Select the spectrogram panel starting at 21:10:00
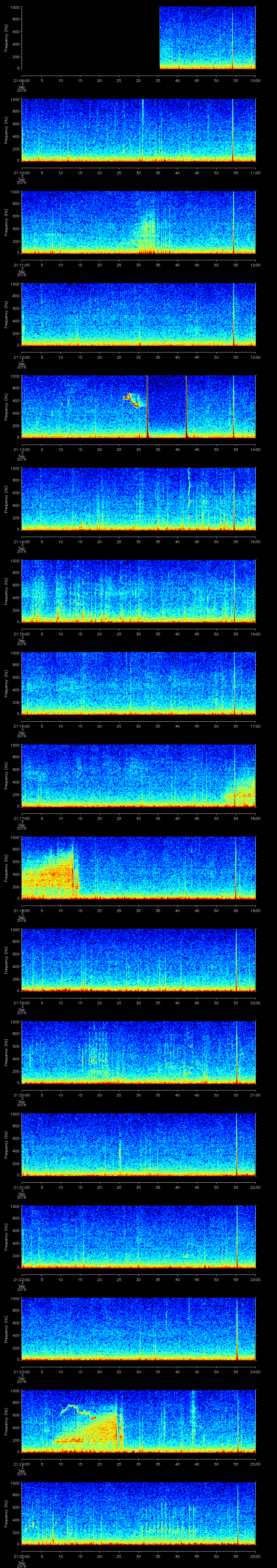277x1568 pixels. pos(139,130)
